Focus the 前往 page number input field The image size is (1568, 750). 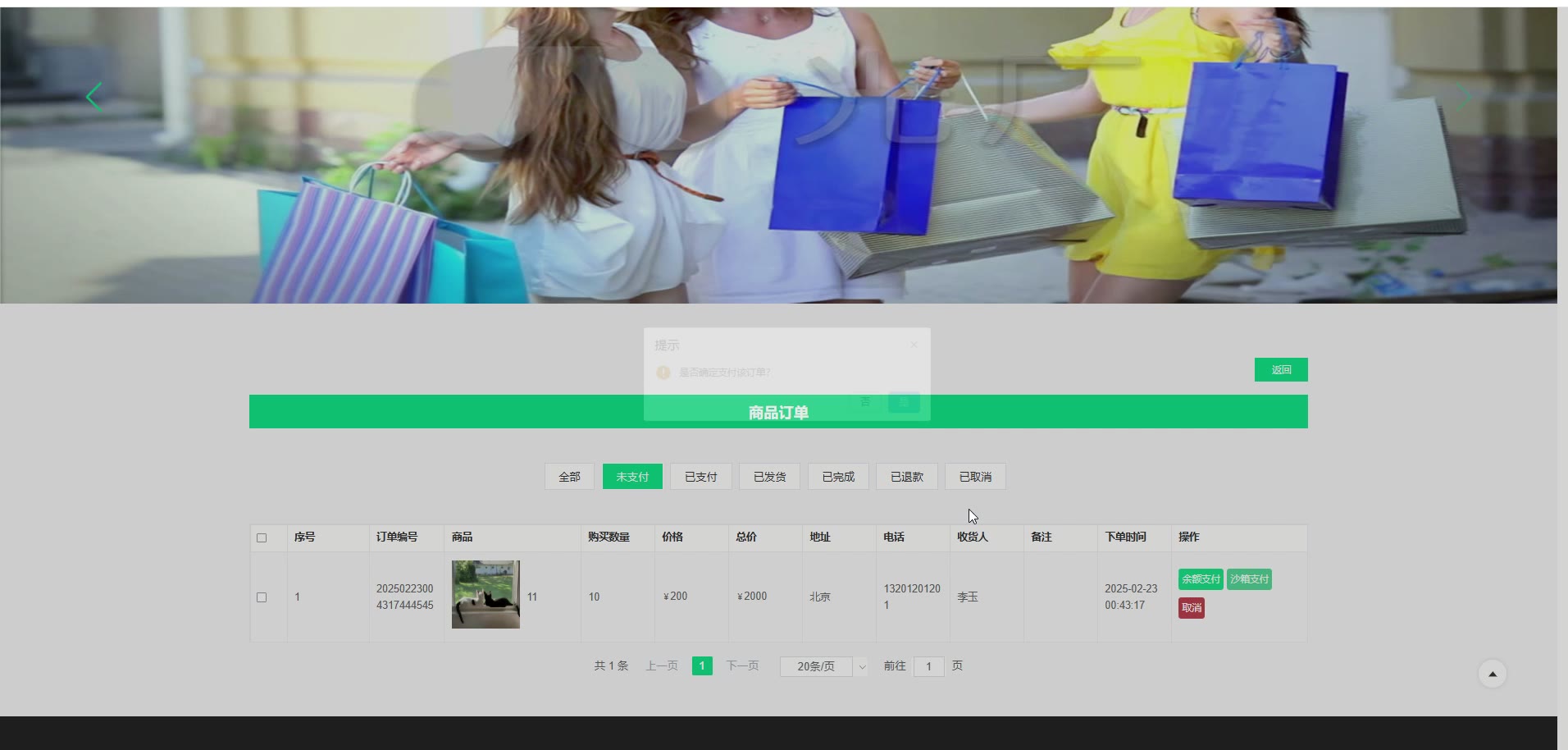click(x=928, y=666)
